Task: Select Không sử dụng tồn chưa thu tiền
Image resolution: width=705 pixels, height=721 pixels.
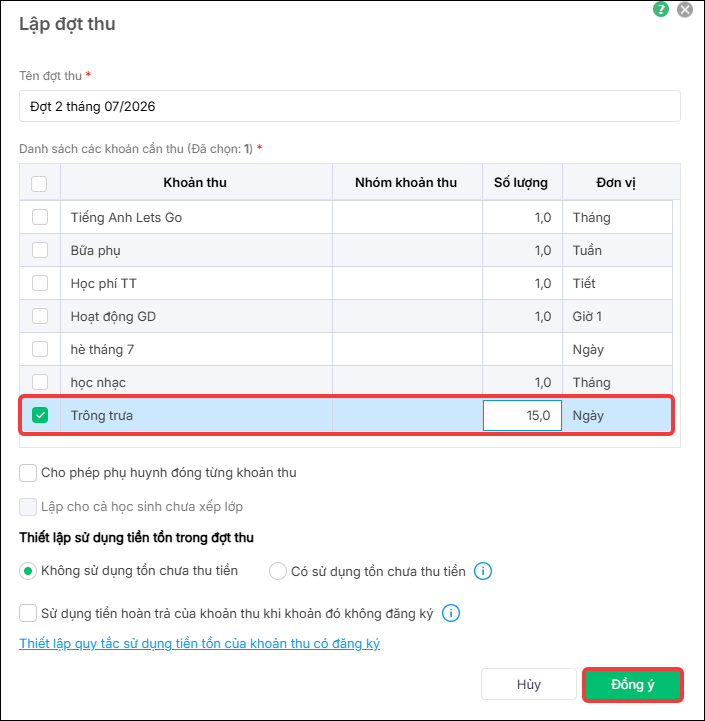Action: point(28,571)
